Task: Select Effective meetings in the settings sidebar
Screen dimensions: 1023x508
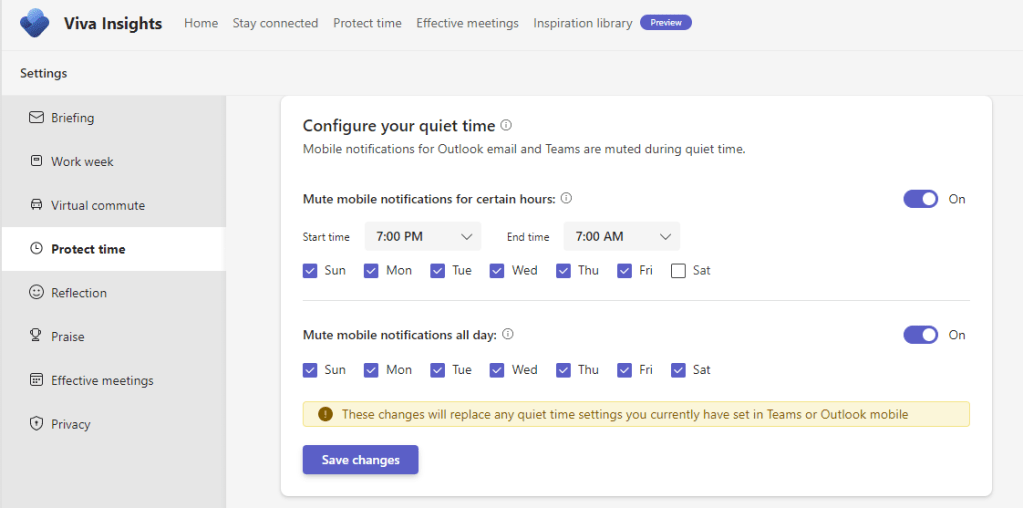Action: [102, 381]
